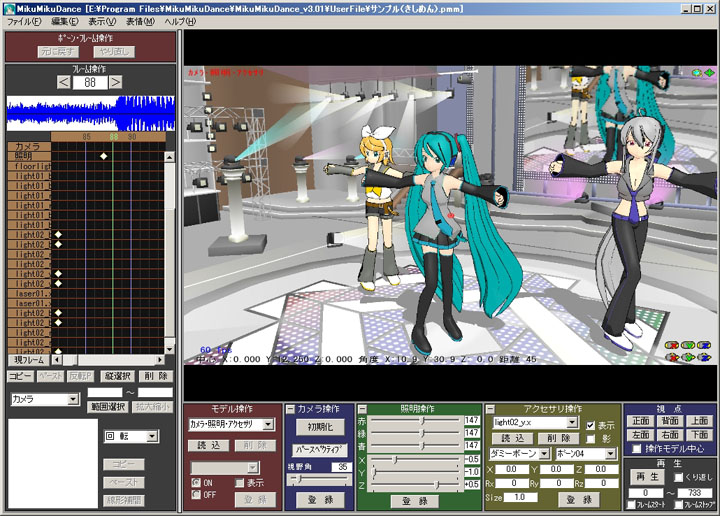
Task: Collapse the アクセサリ操作 panel with minus icon
Action: click(490, 409)
